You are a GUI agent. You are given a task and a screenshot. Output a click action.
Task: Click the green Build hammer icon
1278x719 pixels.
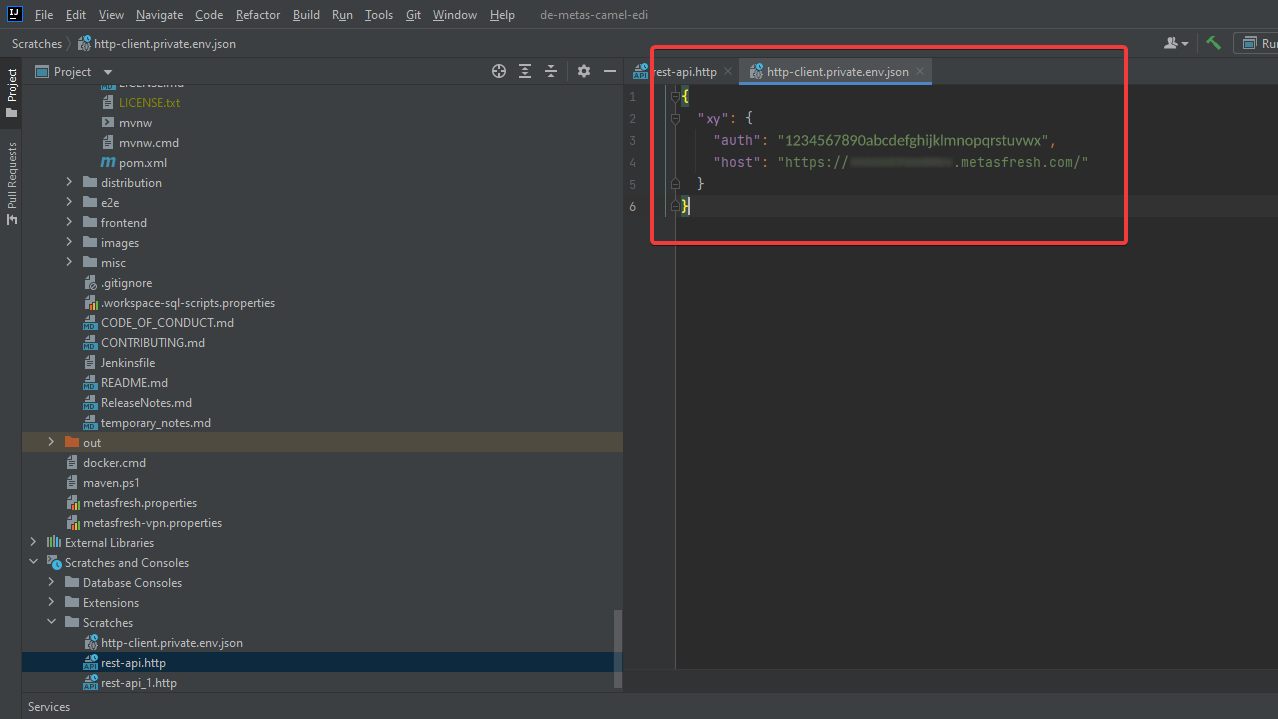pyautogui.click(x=1212, y=43)
